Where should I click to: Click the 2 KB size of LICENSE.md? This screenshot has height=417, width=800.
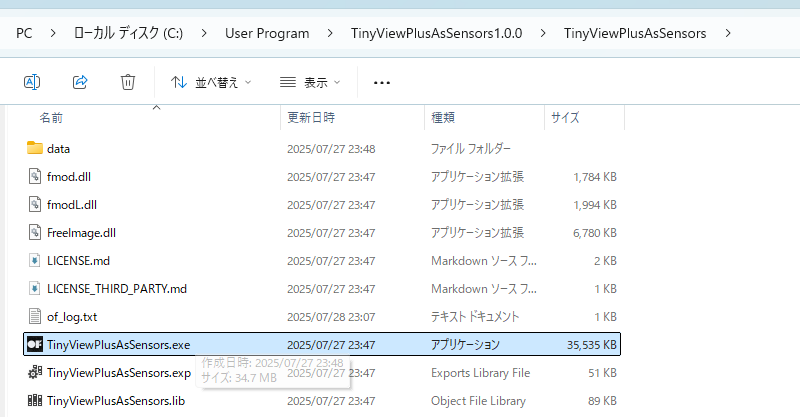605,261
